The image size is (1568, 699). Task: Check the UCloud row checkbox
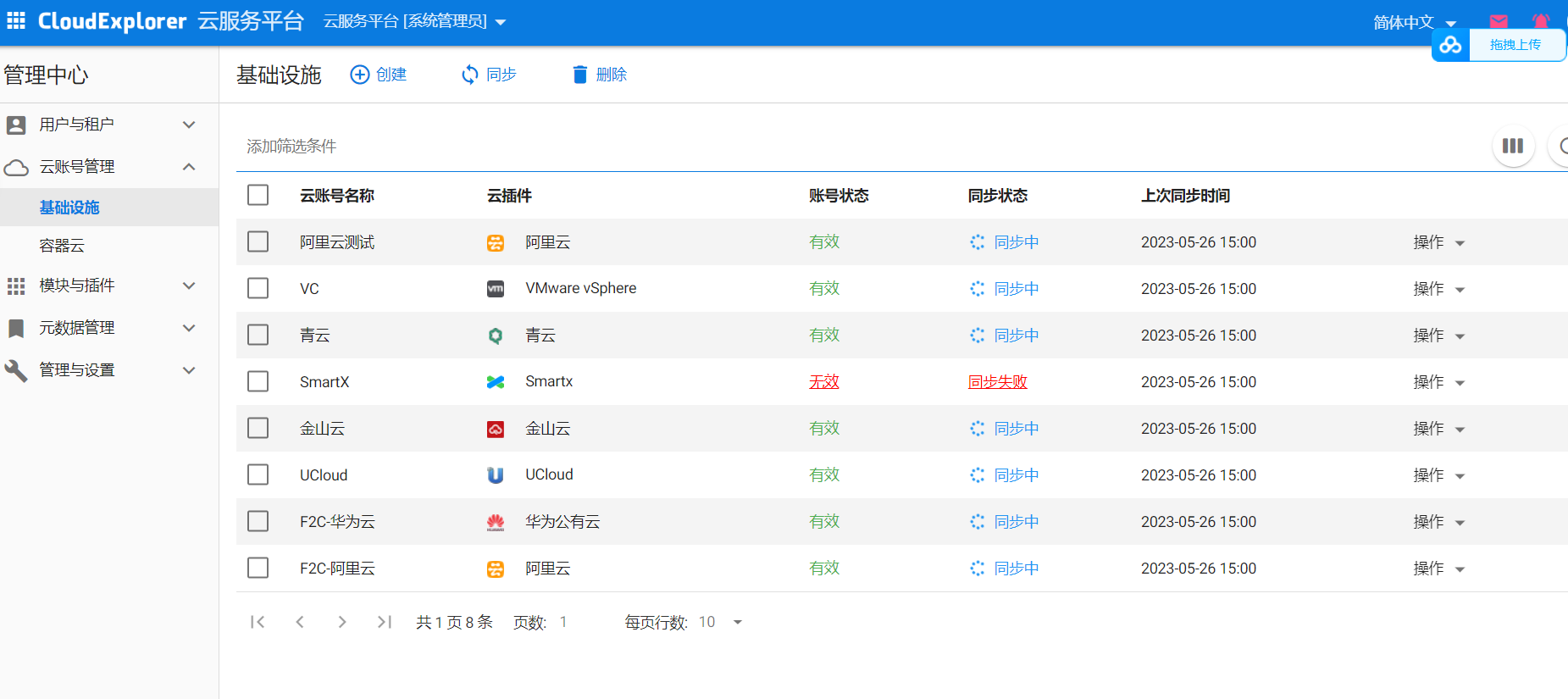[x=258, y=474]
